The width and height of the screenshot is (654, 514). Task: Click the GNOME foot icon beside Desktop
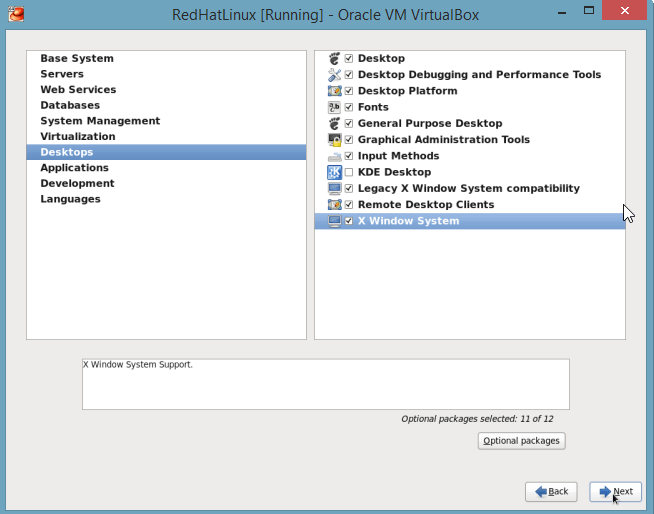pos(335,58)
